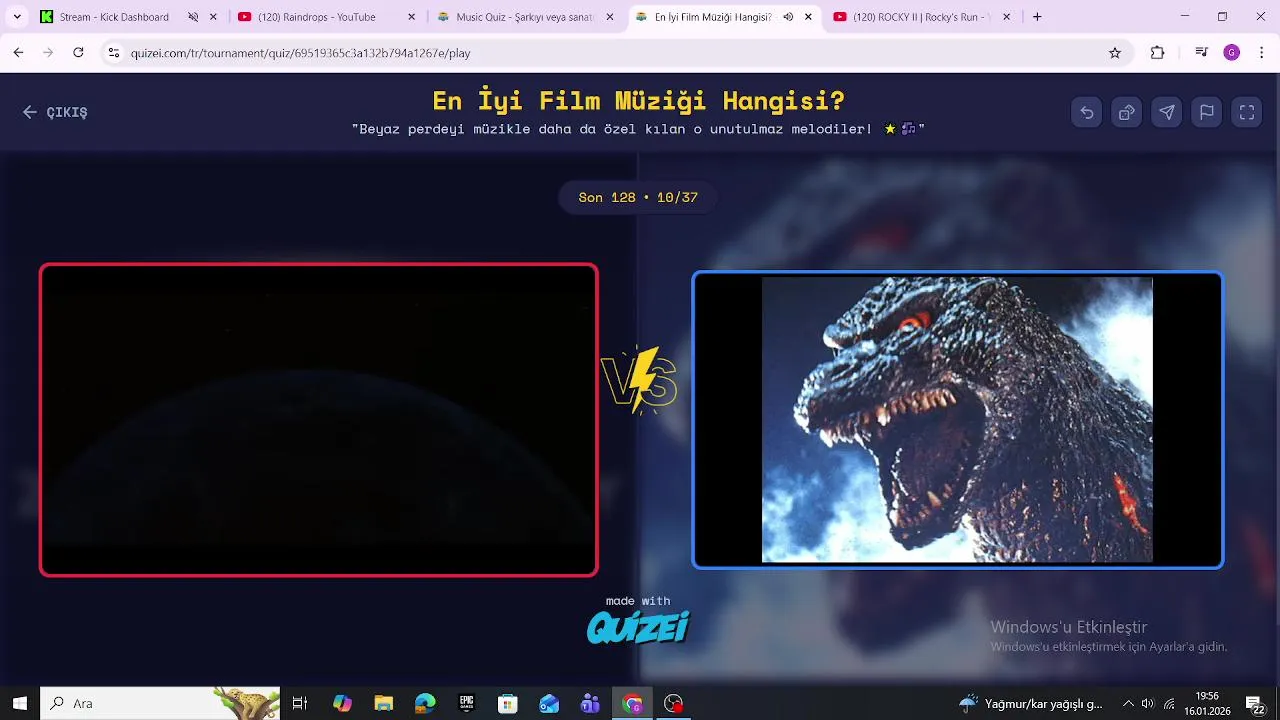Reload the current page
Image resolution: width=1280 pixels, height=720 pixels.
tap(78, 53)
